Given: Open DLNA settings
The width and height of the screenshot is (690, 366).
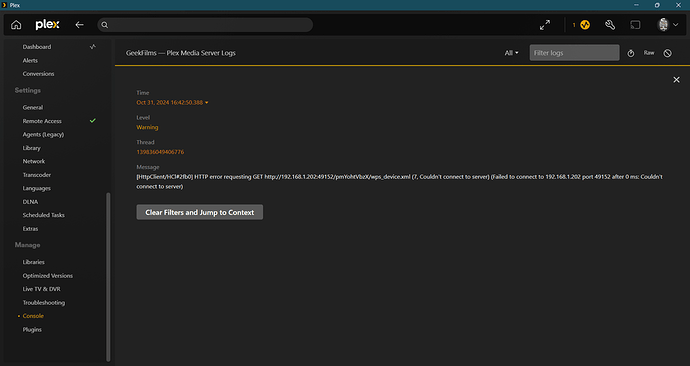Looking at the screenshot, I should pos(30,202).
